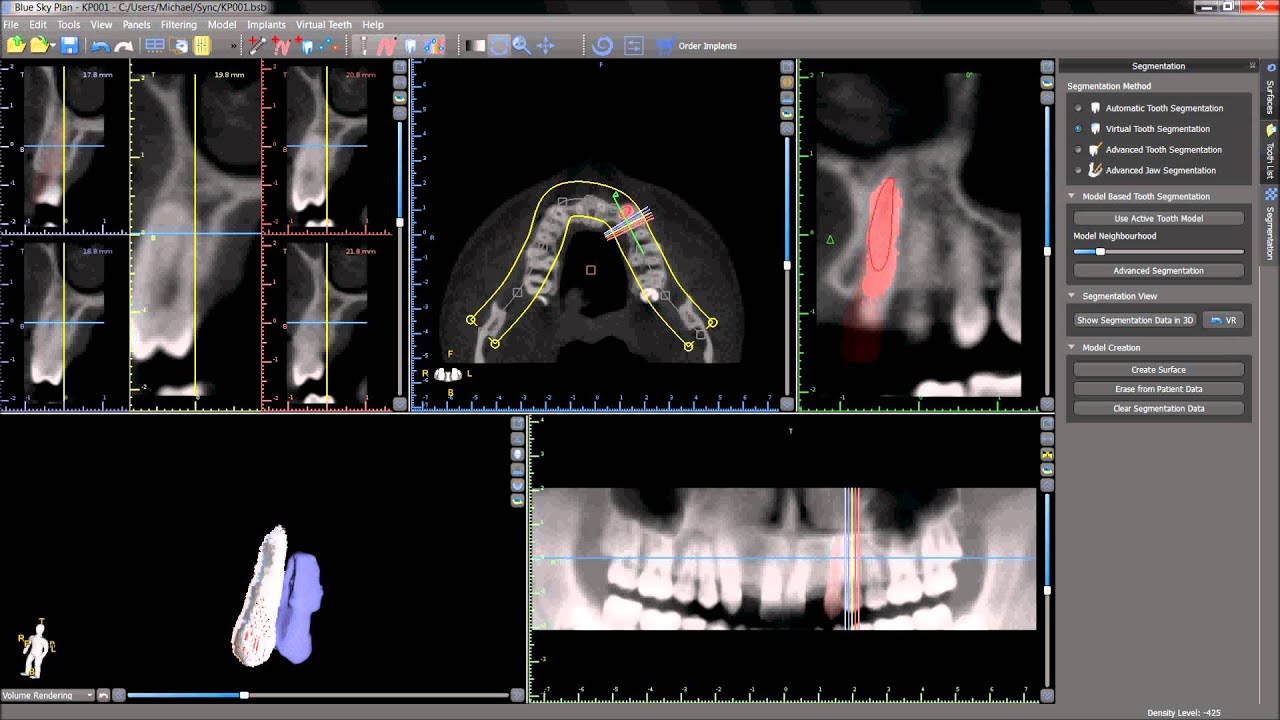
Task: Select Advanced Jaw Segmentation radio button
Action: pyautogui.click(x=1078, y=171)
